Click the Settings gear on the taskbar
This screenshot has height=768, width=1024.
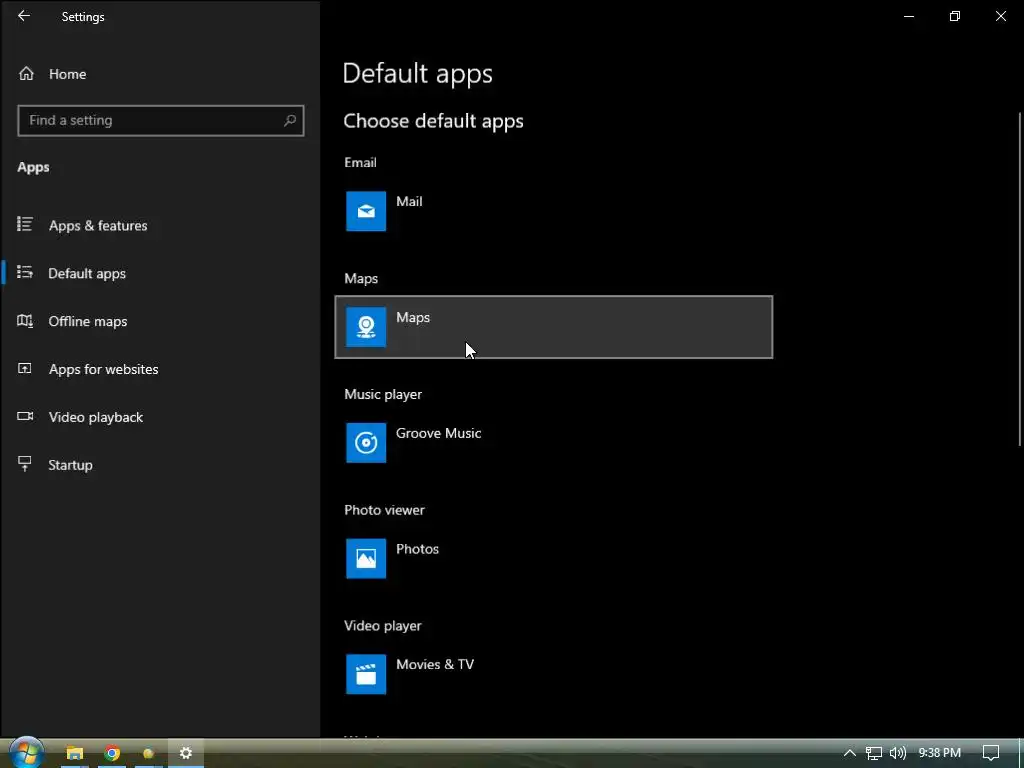[x=185, y=754]
